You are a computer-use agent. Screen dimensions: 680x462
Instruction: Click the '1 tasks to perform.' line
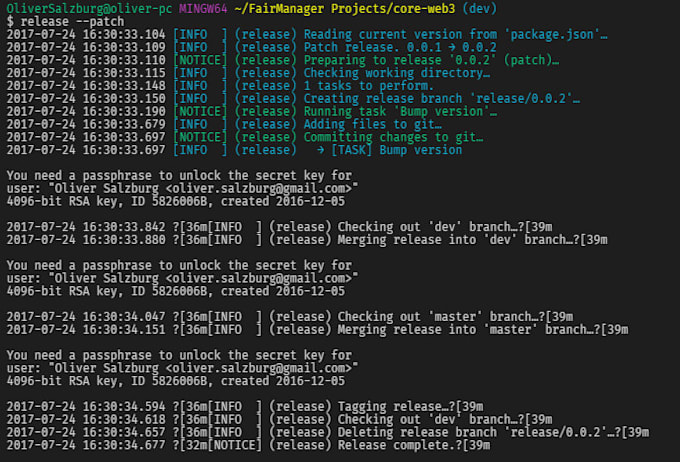point(220,85)
